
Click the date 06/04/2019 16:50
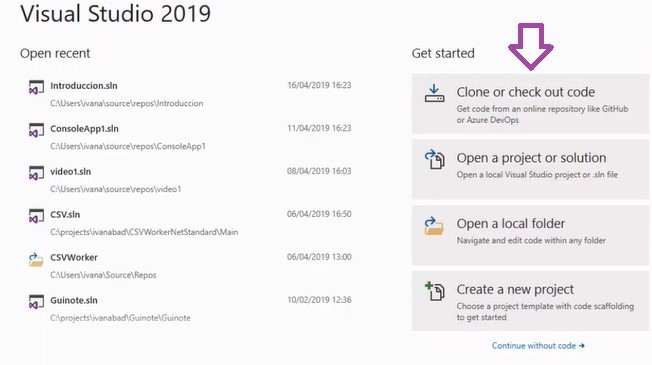(319, 214)
